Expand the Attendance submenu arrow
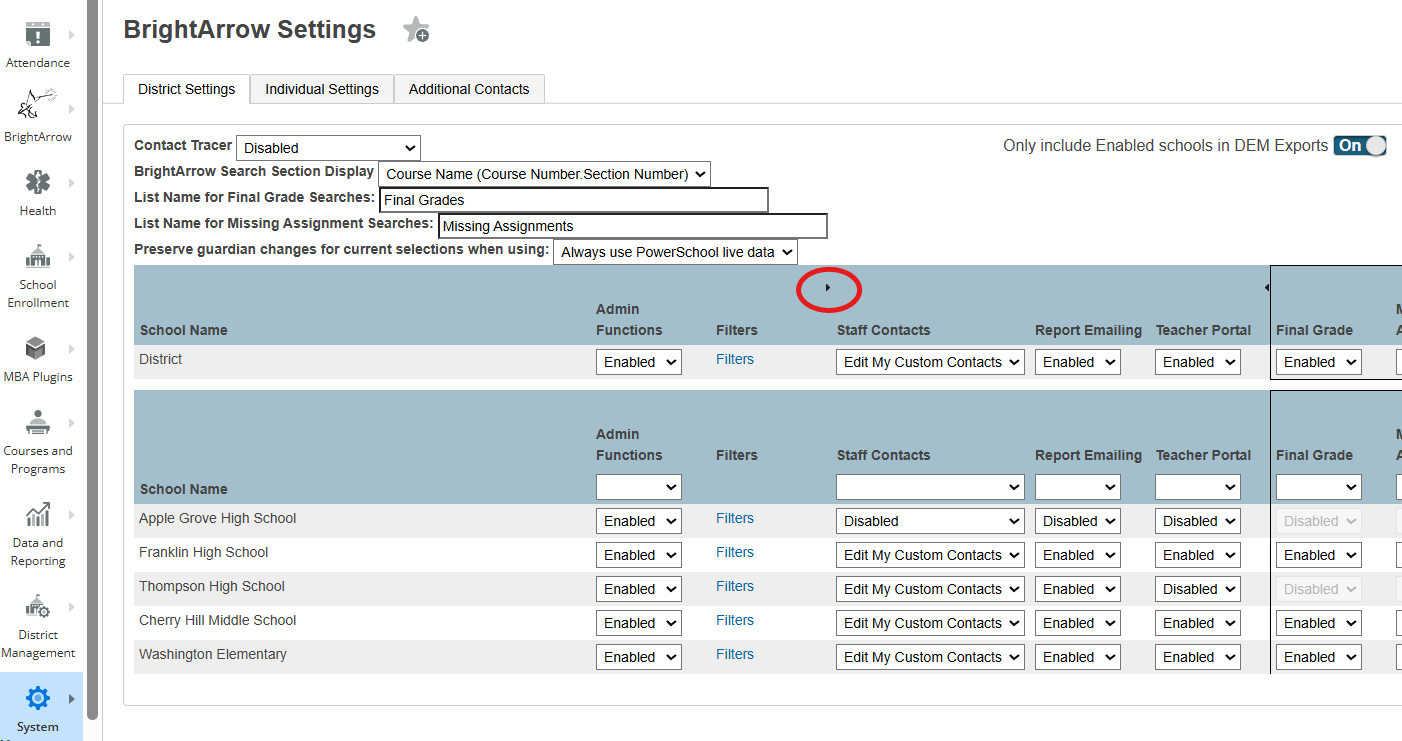This screenshot has width=1402, height=741. pyautogui.click(x=71, y=35)
